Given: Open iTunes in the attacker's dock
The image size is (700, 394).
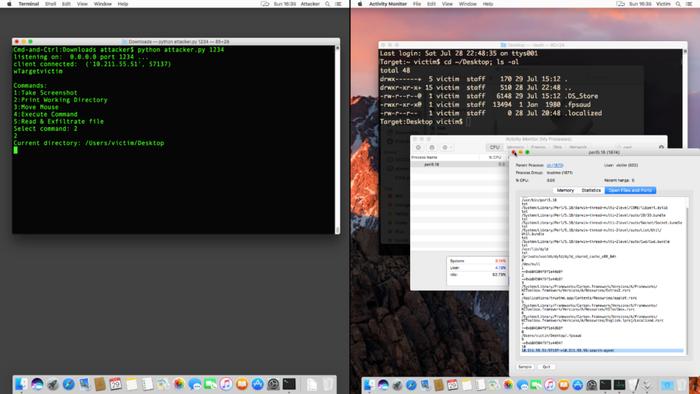Looking at the screenshot, I should [x=226, y=384].
